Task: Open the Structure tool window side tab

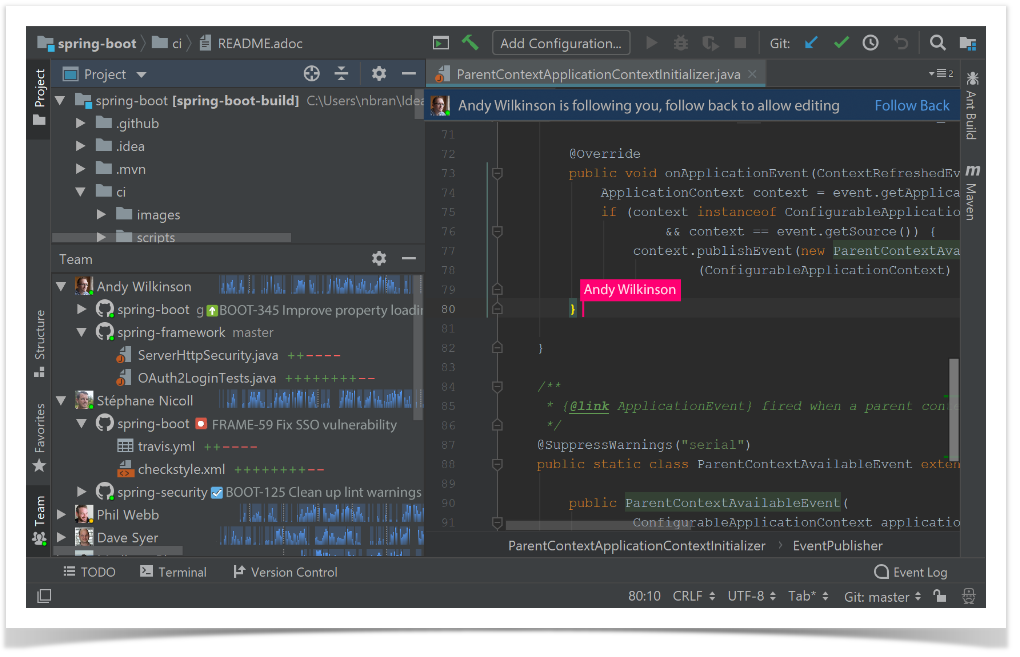Action: click(39, 343)
